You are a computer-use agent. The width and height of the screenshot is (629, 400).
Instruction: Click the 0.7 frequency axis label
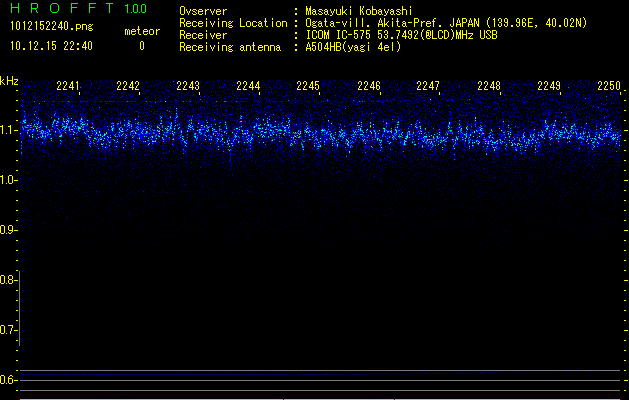(x=9, y=330)
